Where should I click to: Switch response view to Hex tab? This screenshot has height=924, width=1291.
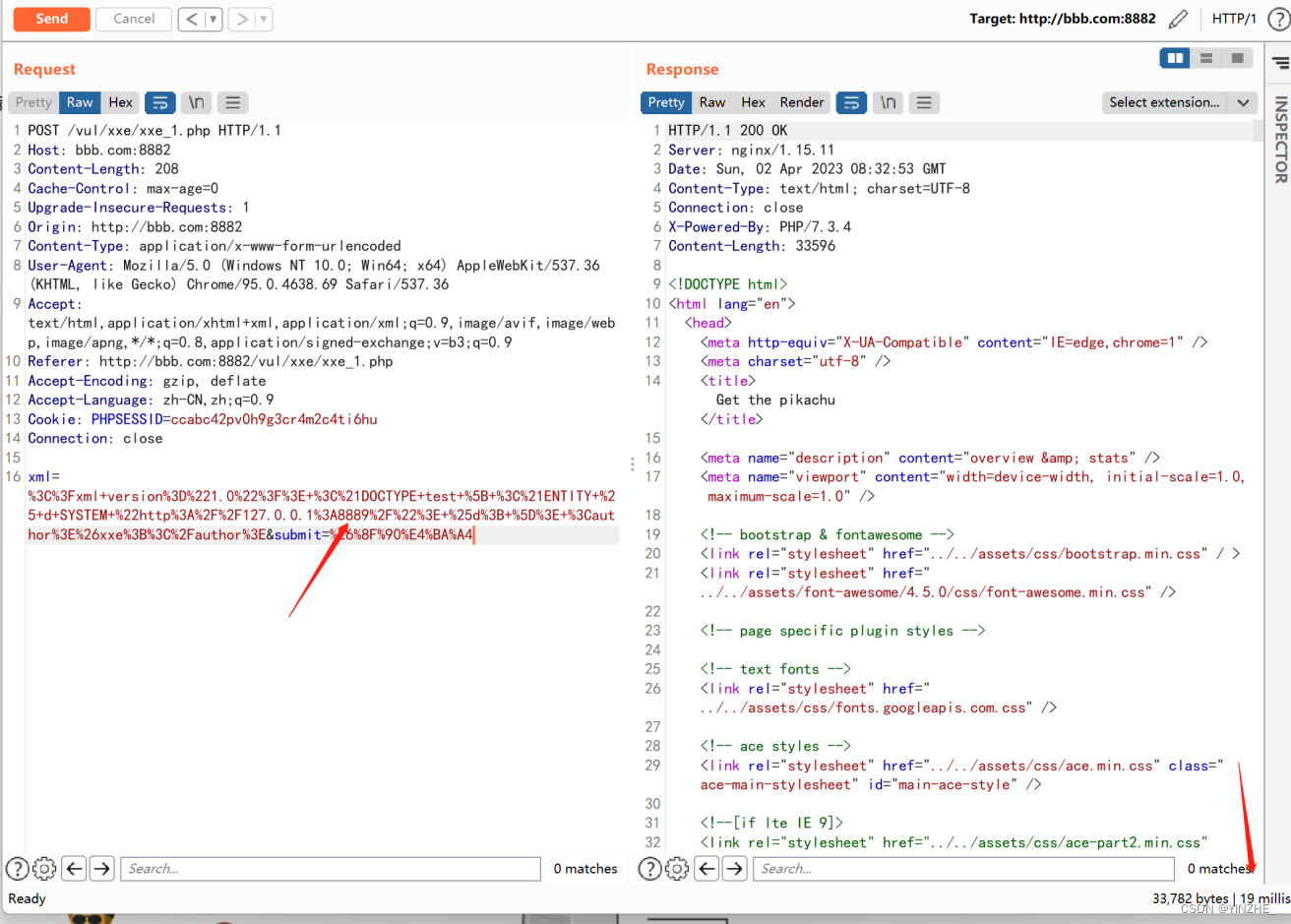point(754,102)
